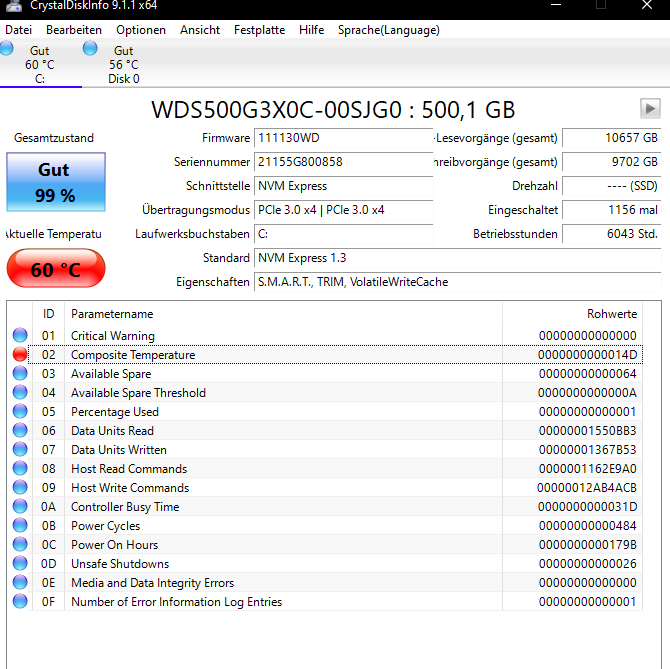Viewport: 670px width, 669px height.
Task: Click the disk title WDS500G3X0C-00SJG0 : 500,1 GB
Action: point(333,109)
